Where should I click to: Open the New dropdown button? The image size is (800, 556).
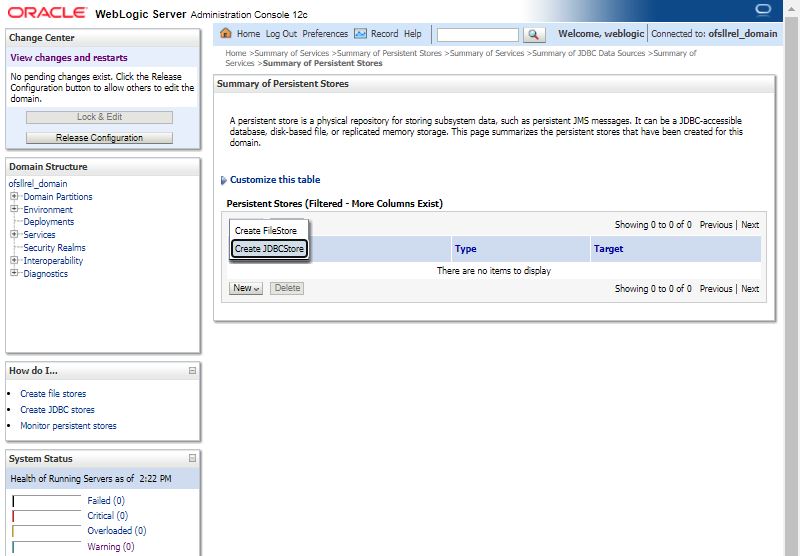(246, 288)
